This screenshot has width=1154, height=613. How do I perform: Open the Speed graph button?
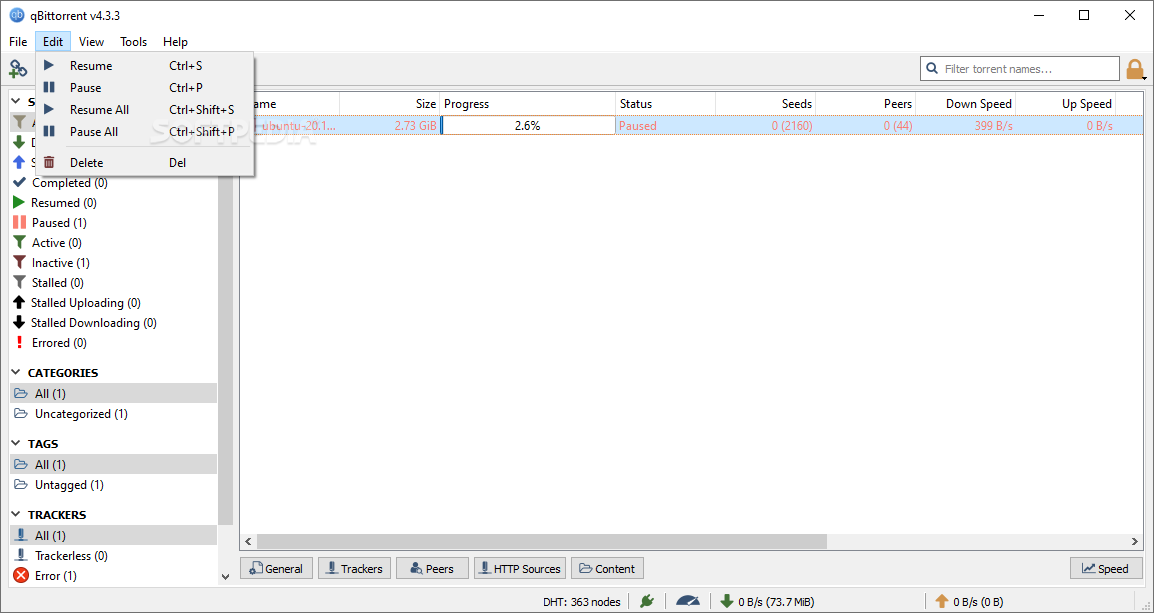(1105, 568)
